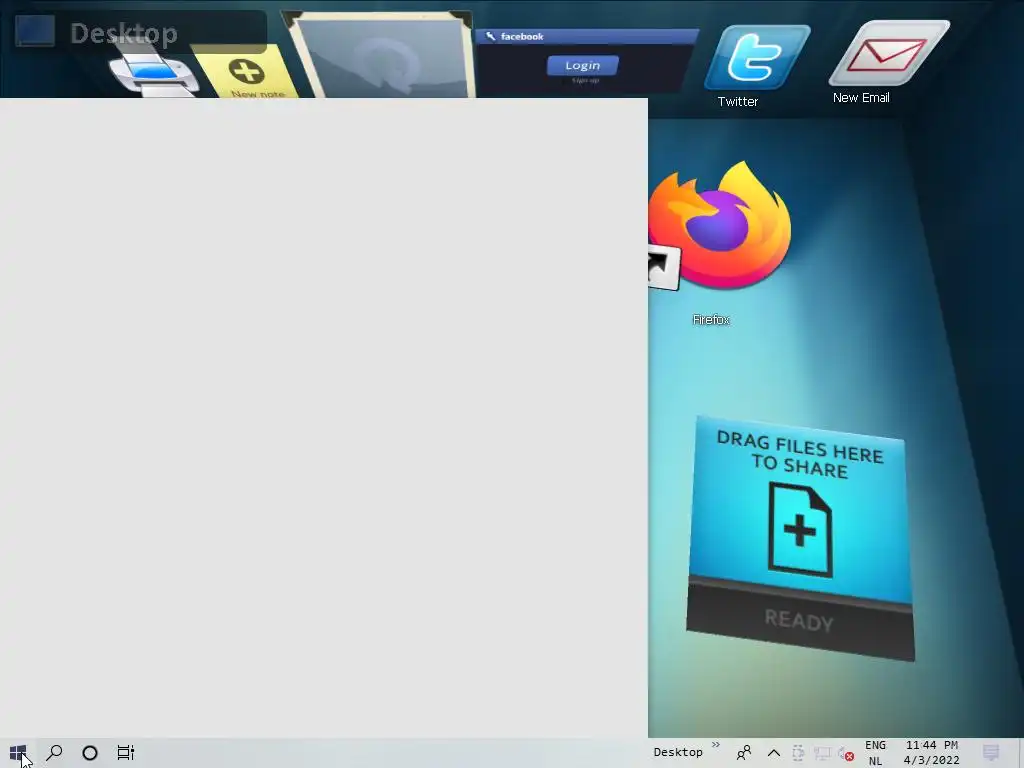
Task: Click the printer icon
Action: [152, 71]
